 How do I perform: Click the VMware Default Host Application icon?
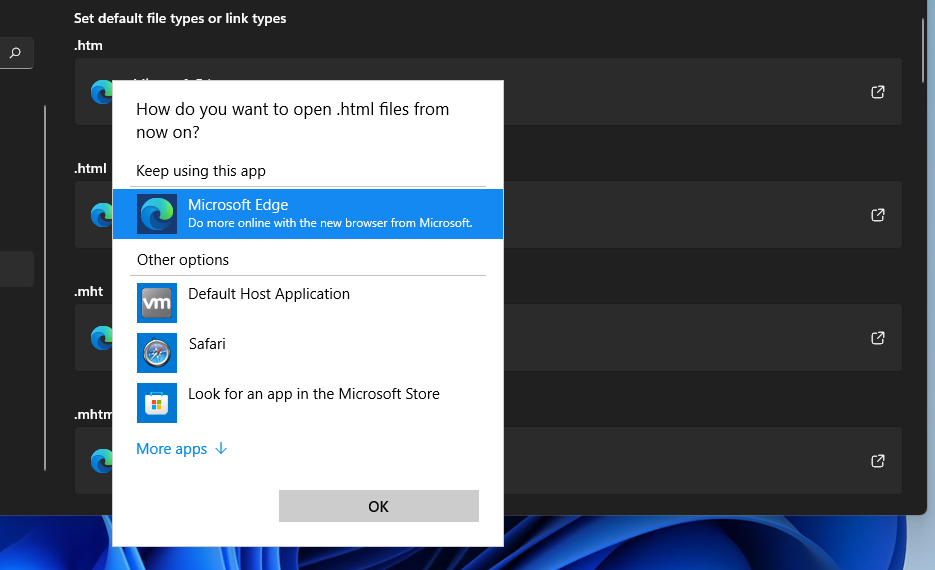(x=157, y=303)
